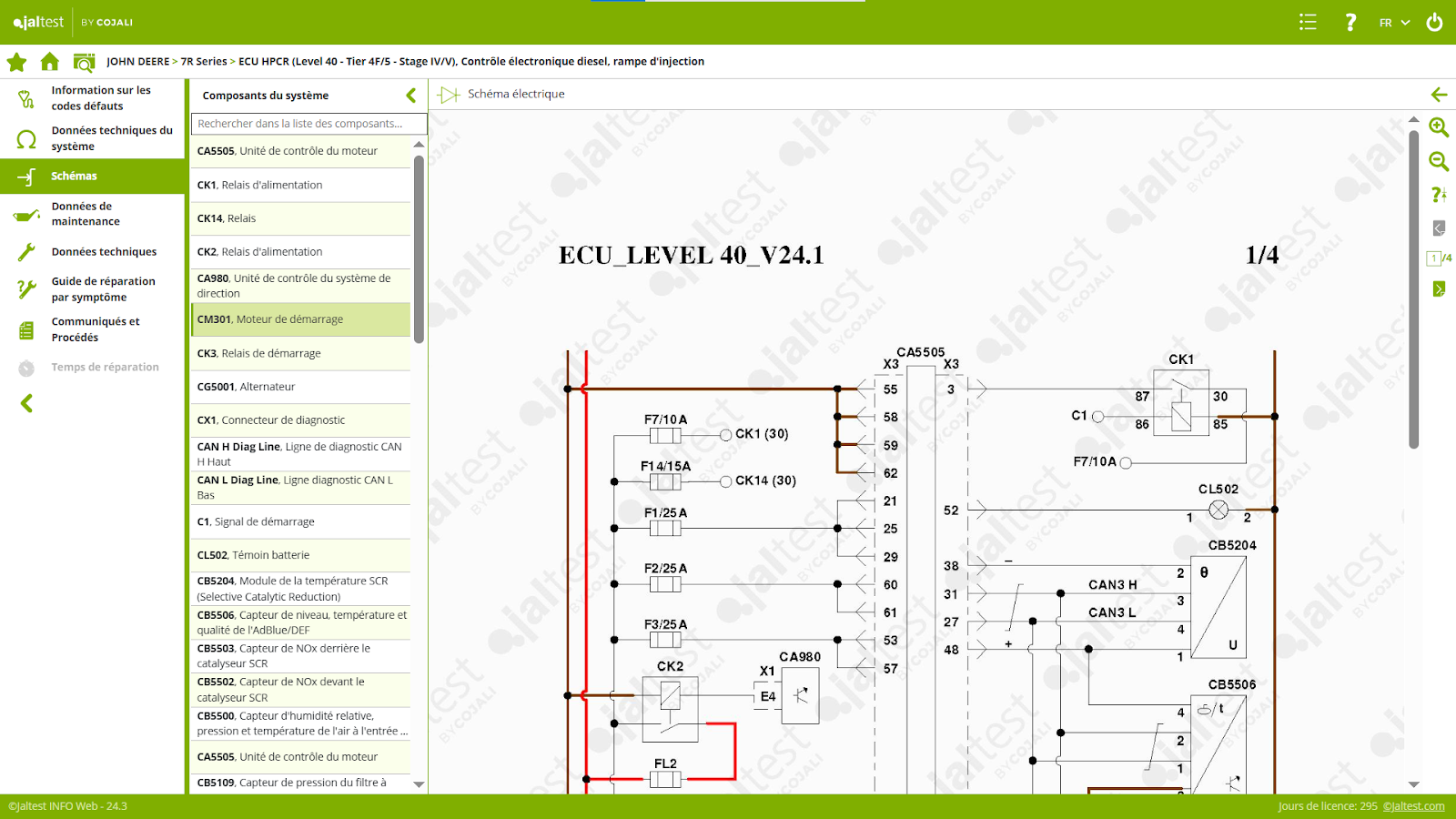Select CAN L Diag Line component
1456x819 pixels.
[300, 488]
